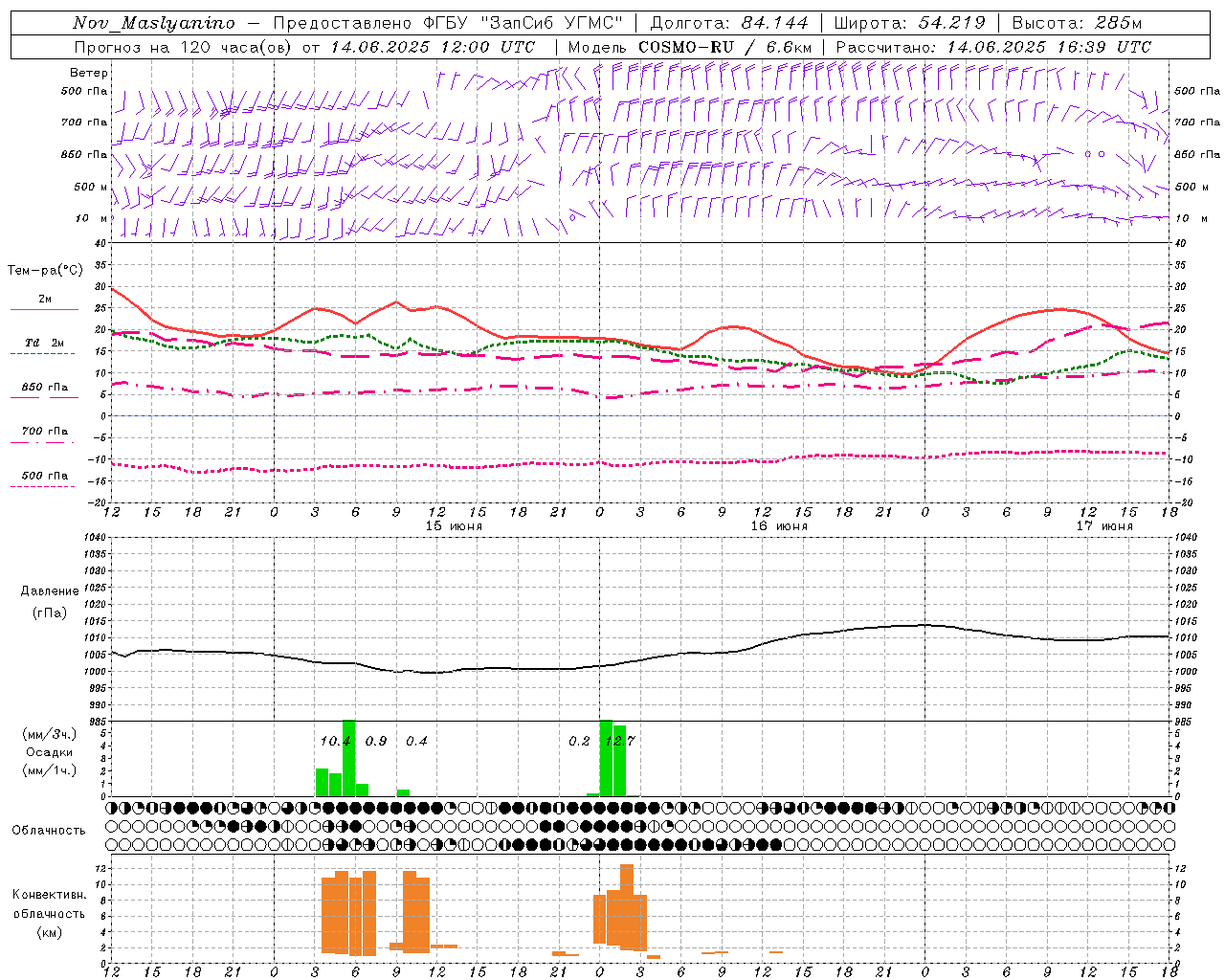The image size is (1225, 980).
Task: Click 850 гПа in the temperature legend
Action: (x=45, y=388)
